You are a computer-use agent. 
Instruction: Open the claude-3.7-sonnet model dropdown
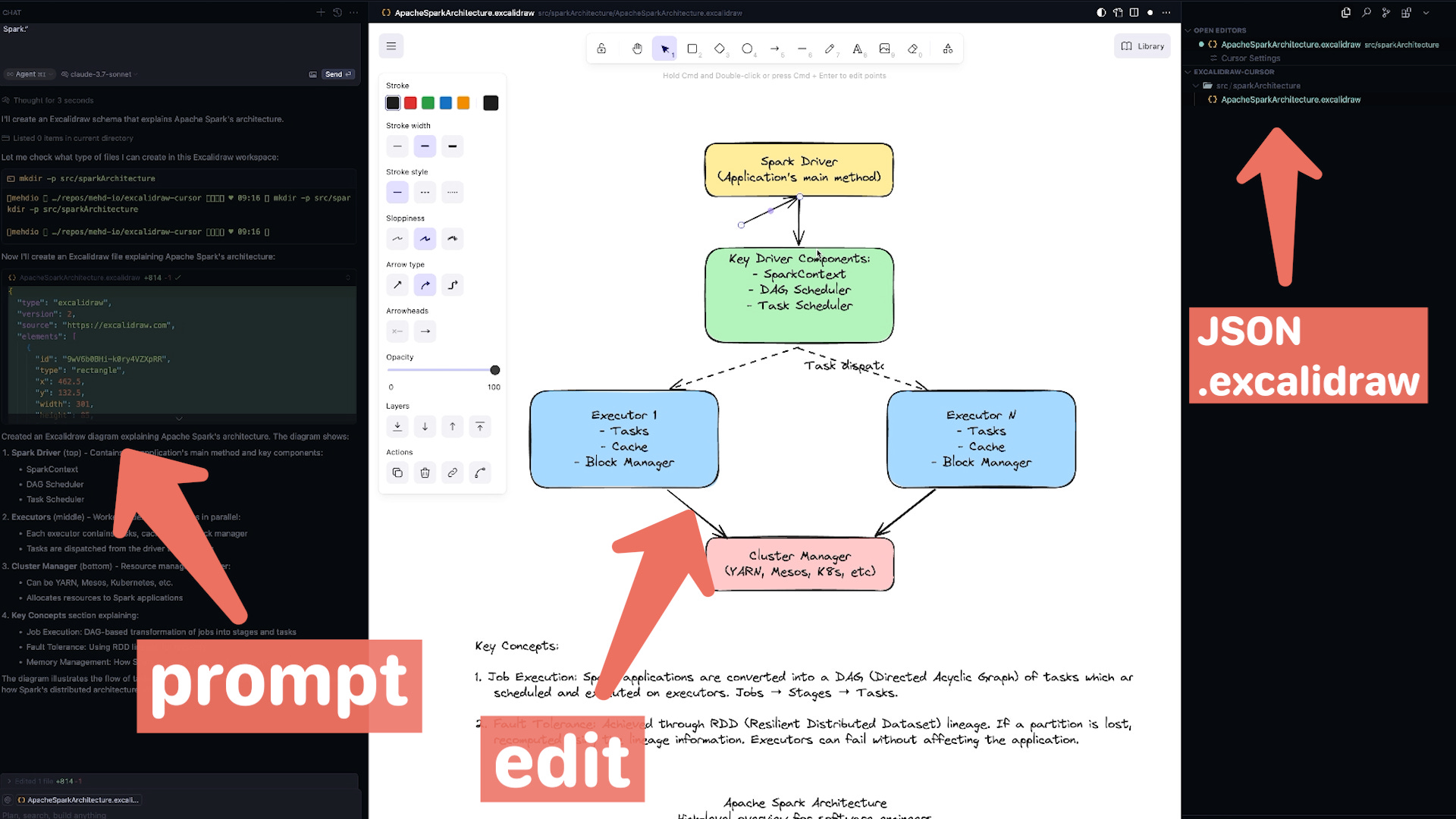click(98, 74)
